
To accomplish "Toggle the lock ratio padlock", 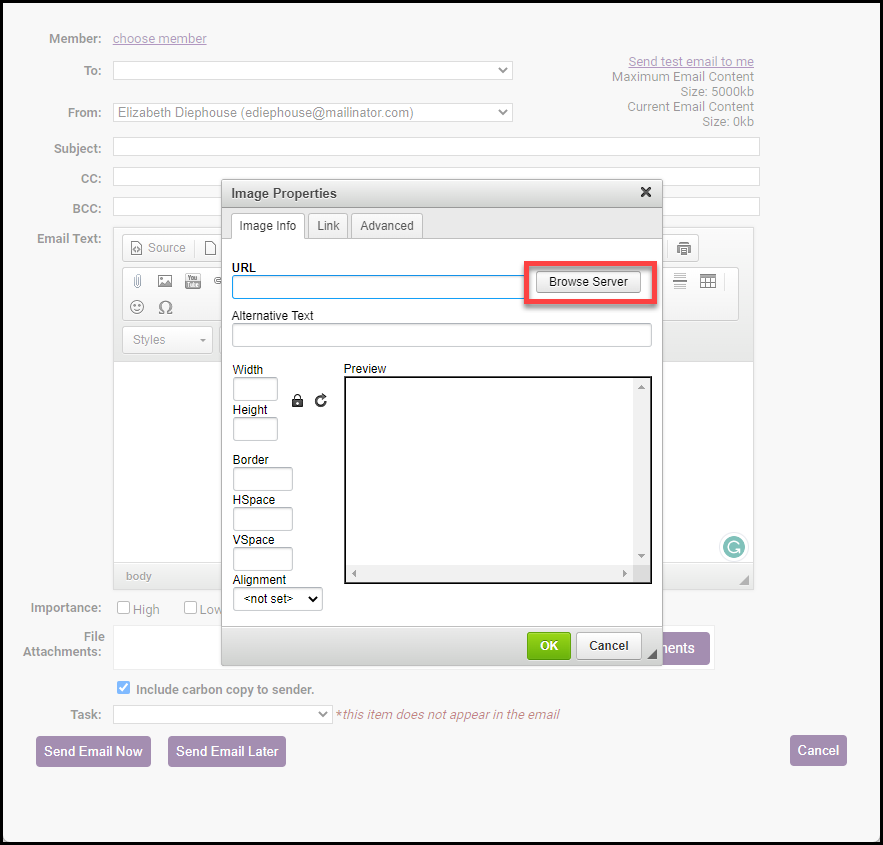I will 297,400.
